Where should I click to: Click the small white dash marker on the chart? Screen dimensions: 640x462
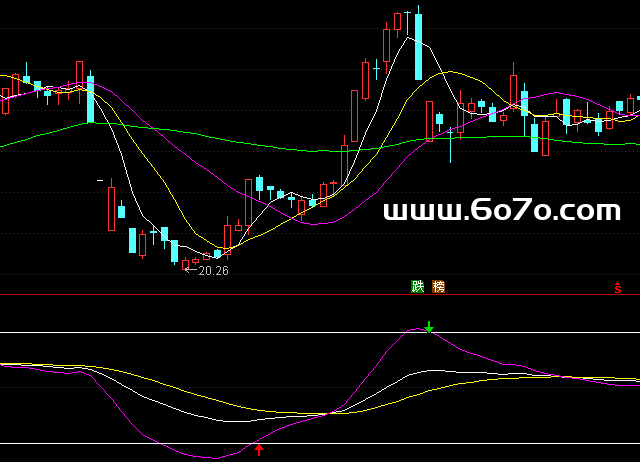pyautogui.click(x=100, y=179)
